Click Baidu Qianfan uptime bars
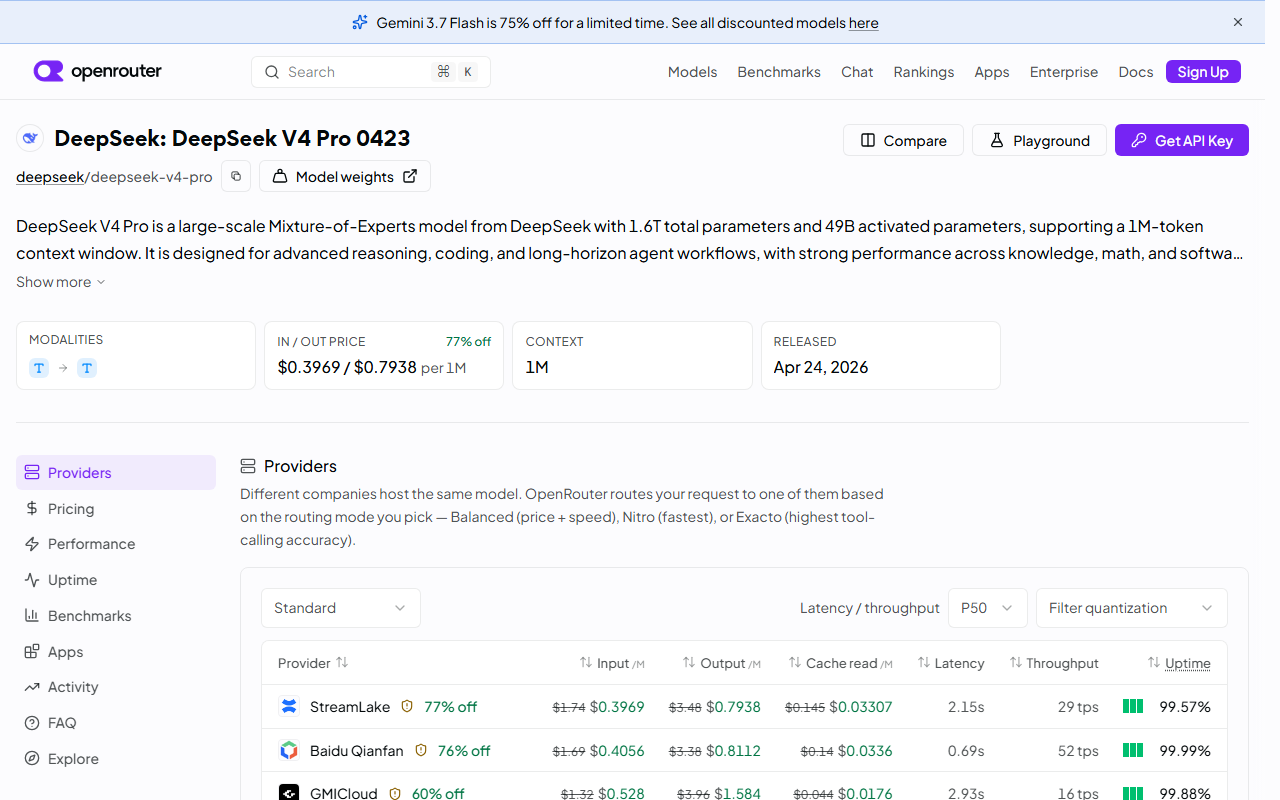The width and height of the screenshot is (1280, 800). (x=1133, y=750)
